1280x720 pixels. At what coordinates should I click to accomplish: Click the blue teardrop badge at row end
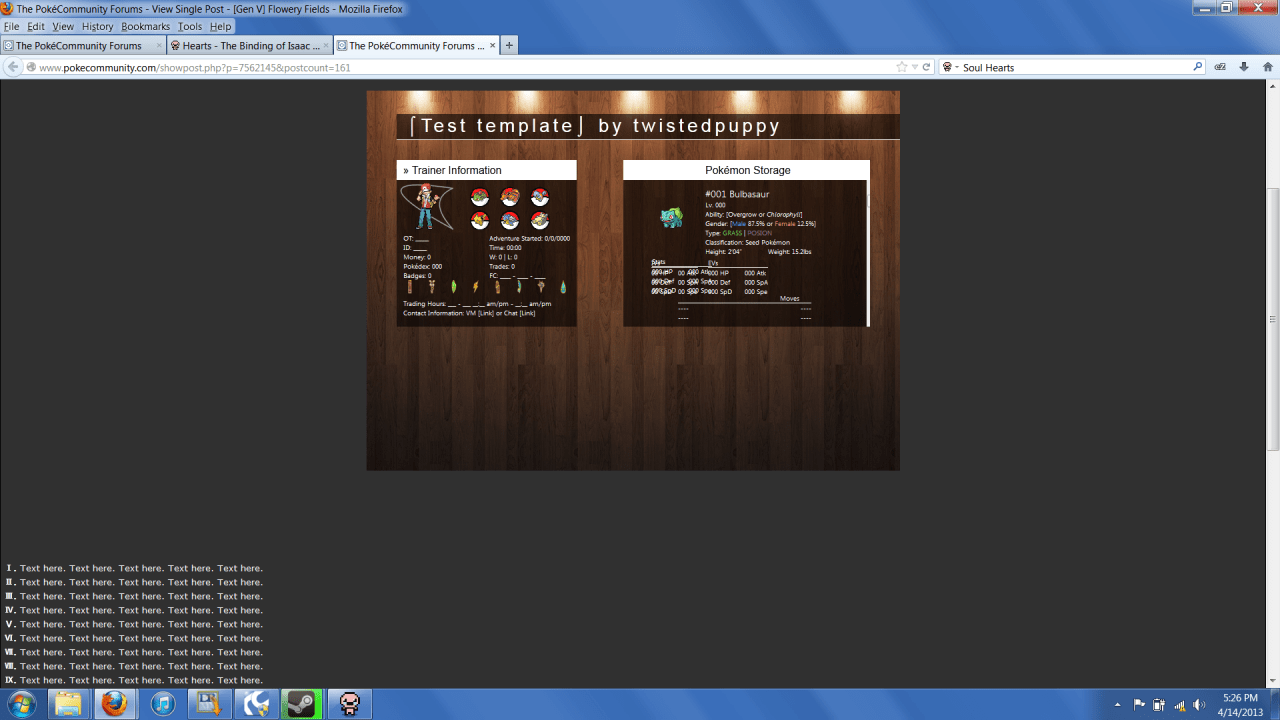(563, 287)
